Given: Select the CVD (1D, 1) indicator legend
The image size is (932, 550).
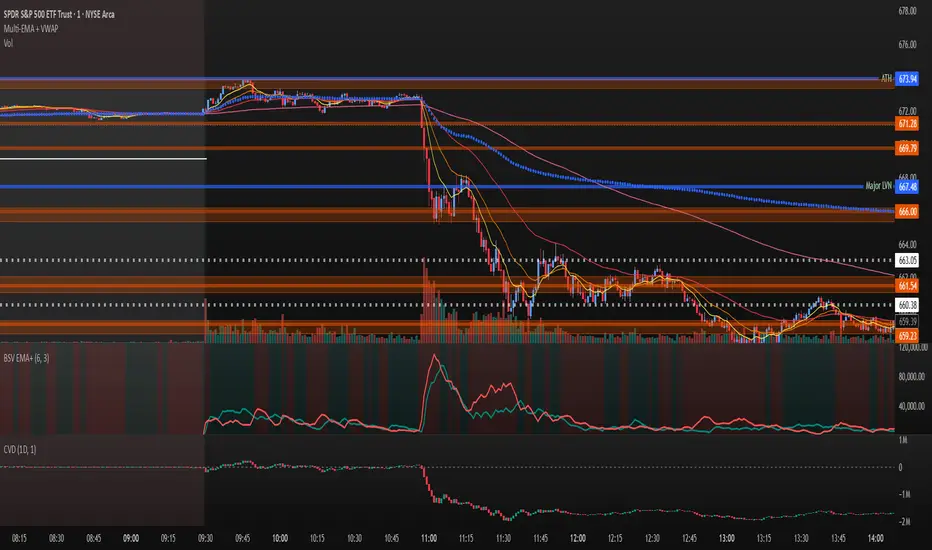Looking at the screenshot, I should (x=20, y=450).
